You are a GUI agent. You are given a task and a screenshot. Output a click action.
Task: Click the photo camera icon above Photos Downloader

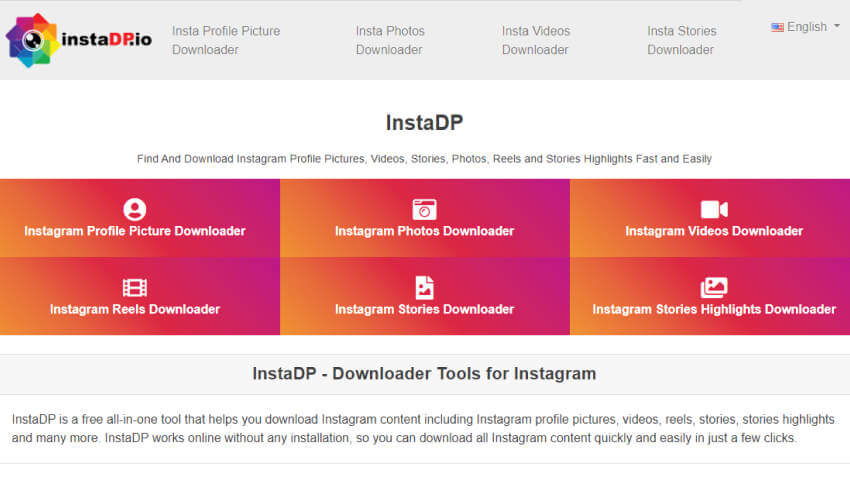click(424, 209)
